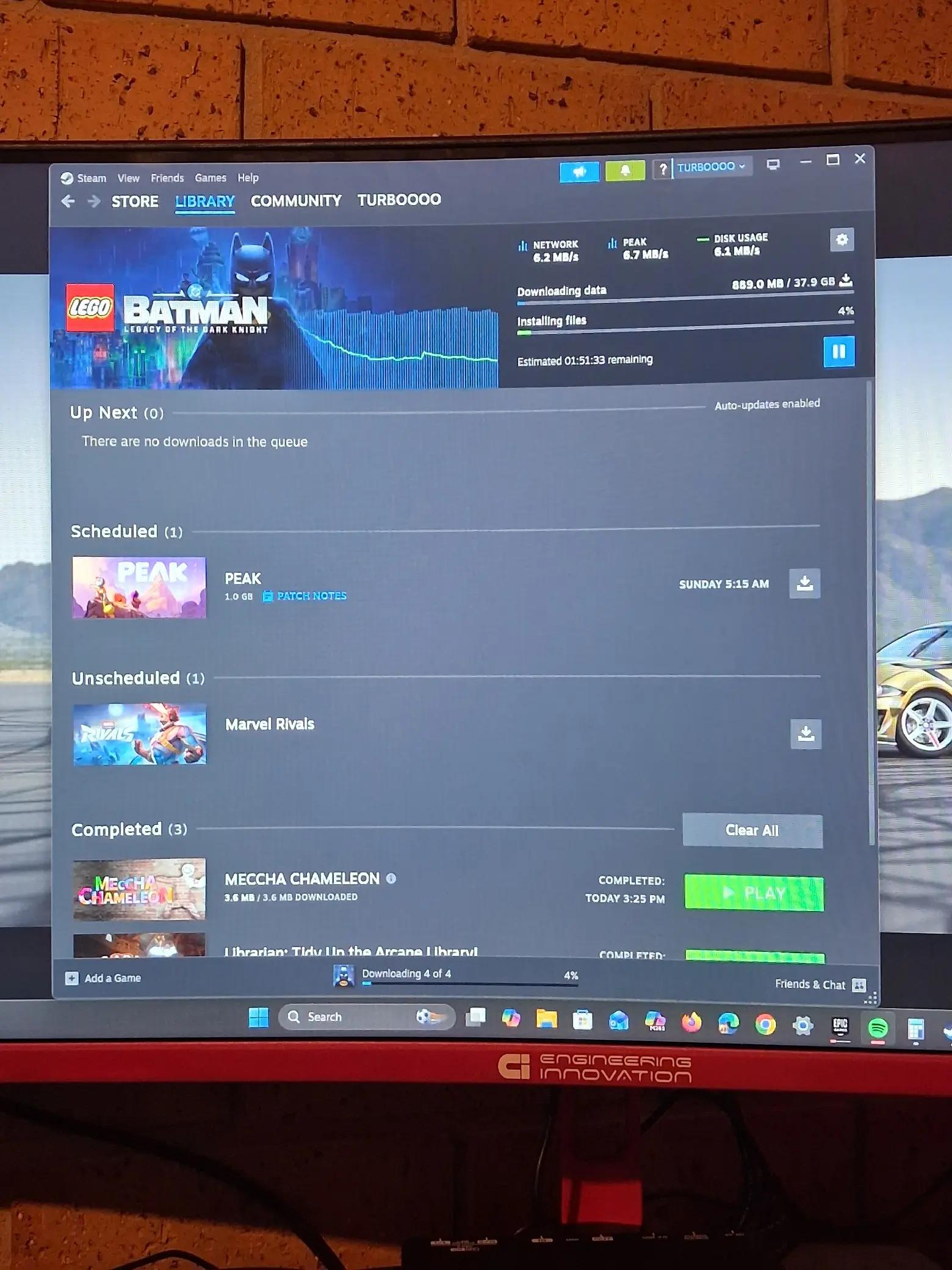952x1270 pixels.
Task: Go back with left arrow
Action: click(68, 201)
